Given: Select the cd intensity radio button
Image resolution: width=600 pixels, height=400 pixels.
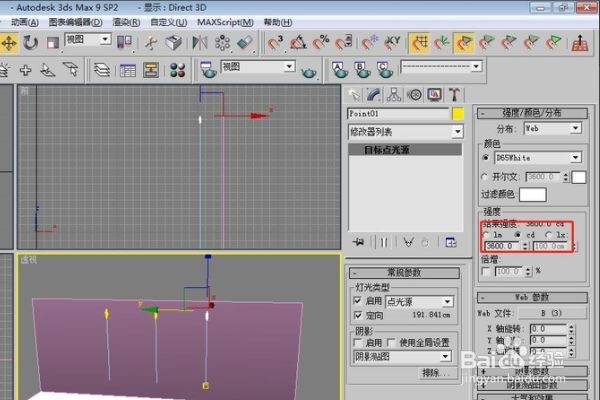Looking at the screenshot, I should (517, 235).
